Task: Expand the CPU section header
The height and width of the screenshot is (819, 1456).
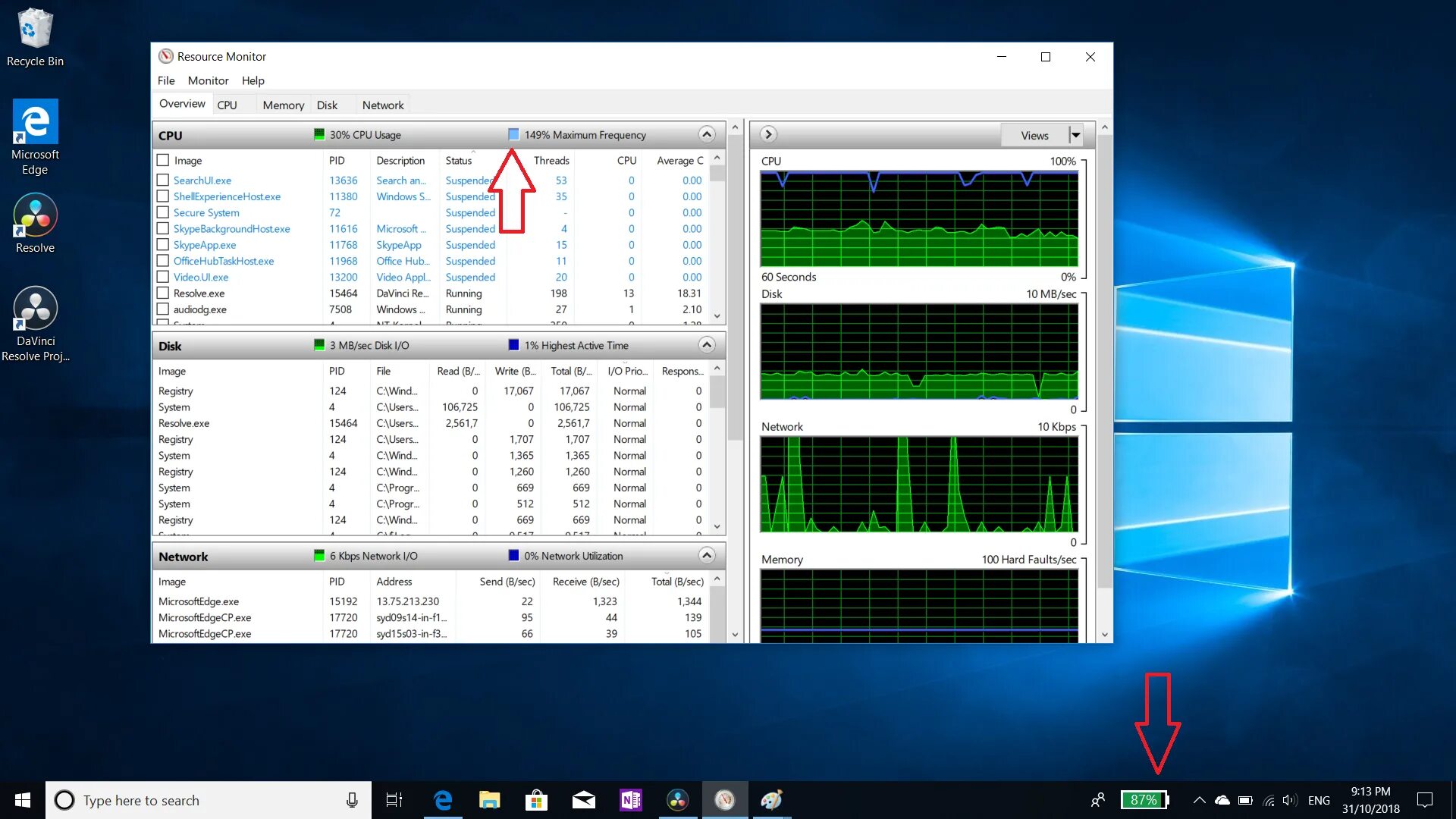Action: 706,134
